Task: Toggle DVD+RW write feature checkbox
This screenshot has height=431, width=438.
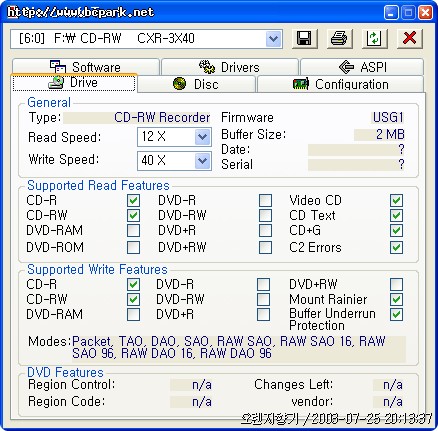Action: [397, 285]
